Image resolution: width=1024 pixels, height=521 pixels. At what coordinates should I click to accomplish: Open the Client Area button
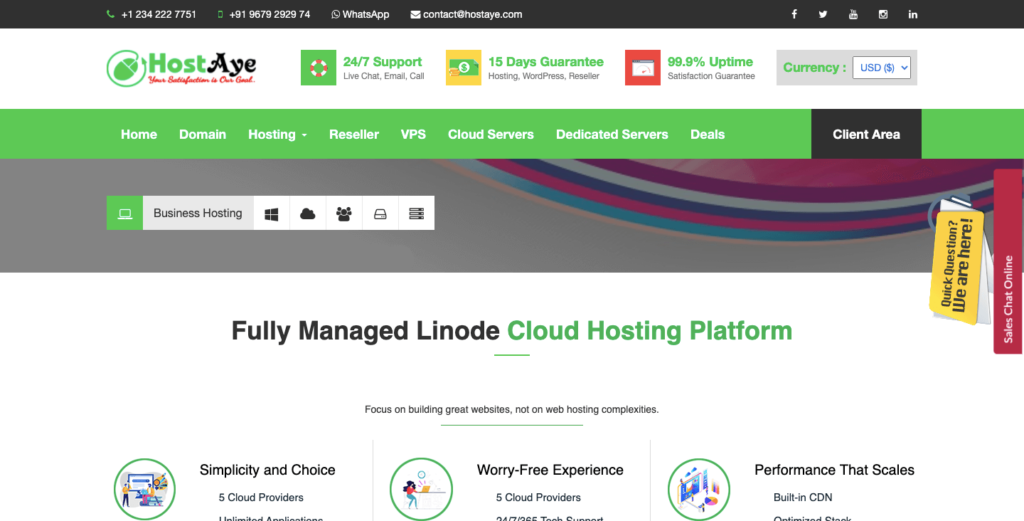coord(866,134)
